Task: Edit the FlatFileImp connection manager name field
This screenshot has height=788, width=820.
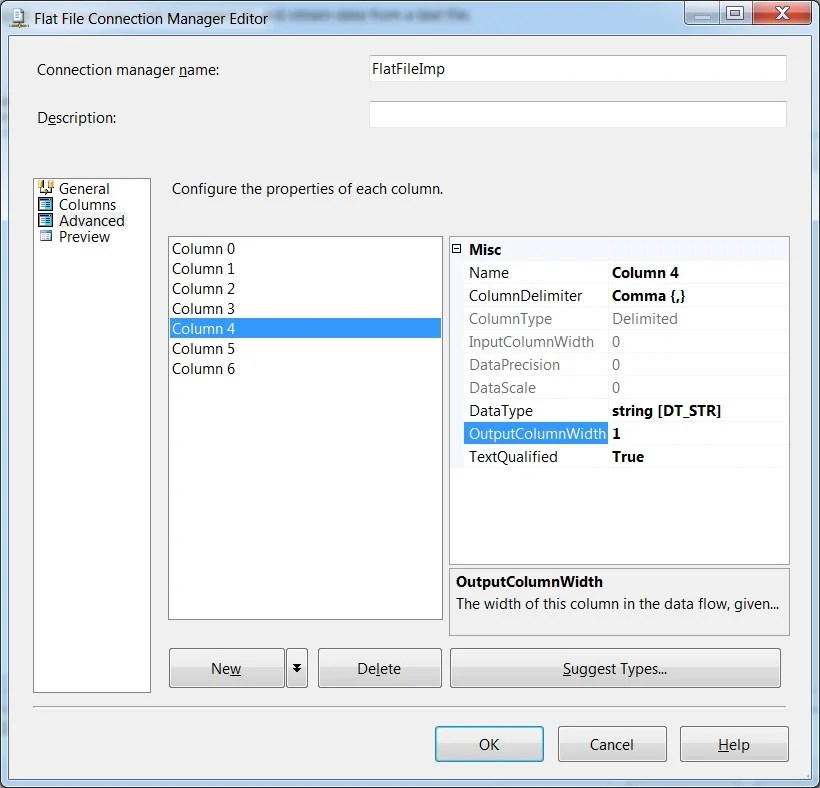Action: [x=577, y=68]
